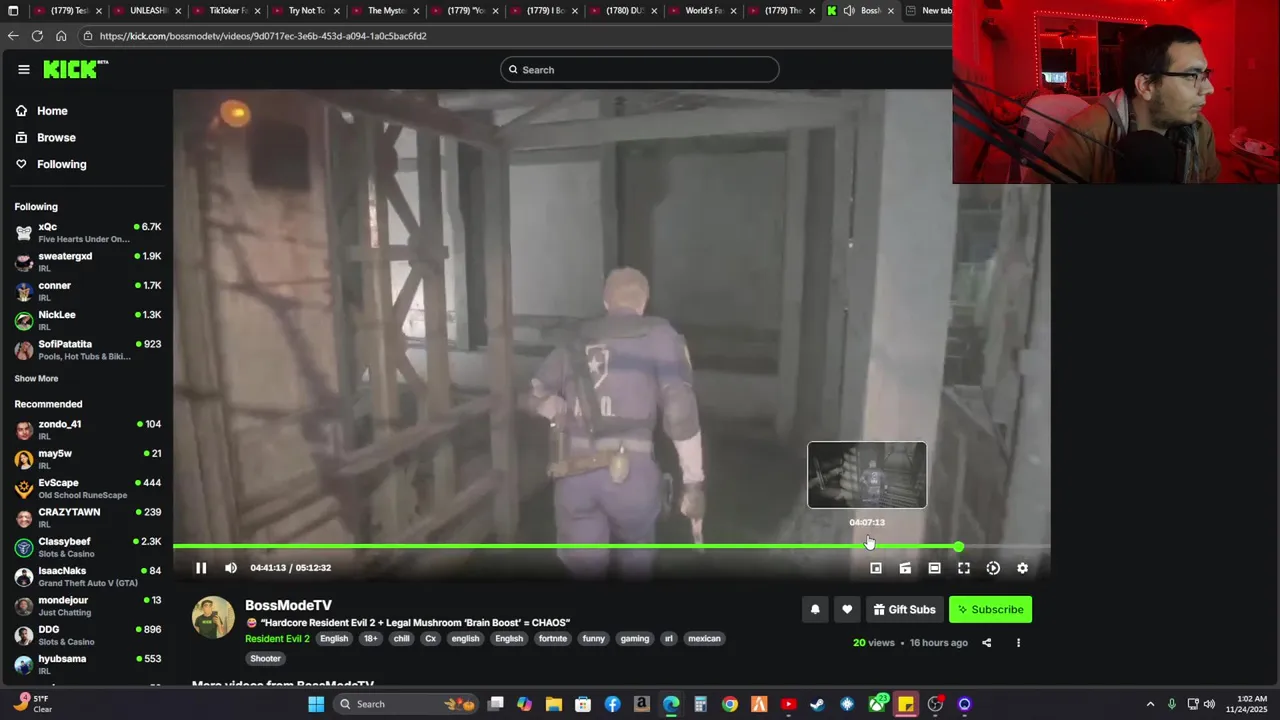Open the browser tab actions menu

(x=13, y=11)
